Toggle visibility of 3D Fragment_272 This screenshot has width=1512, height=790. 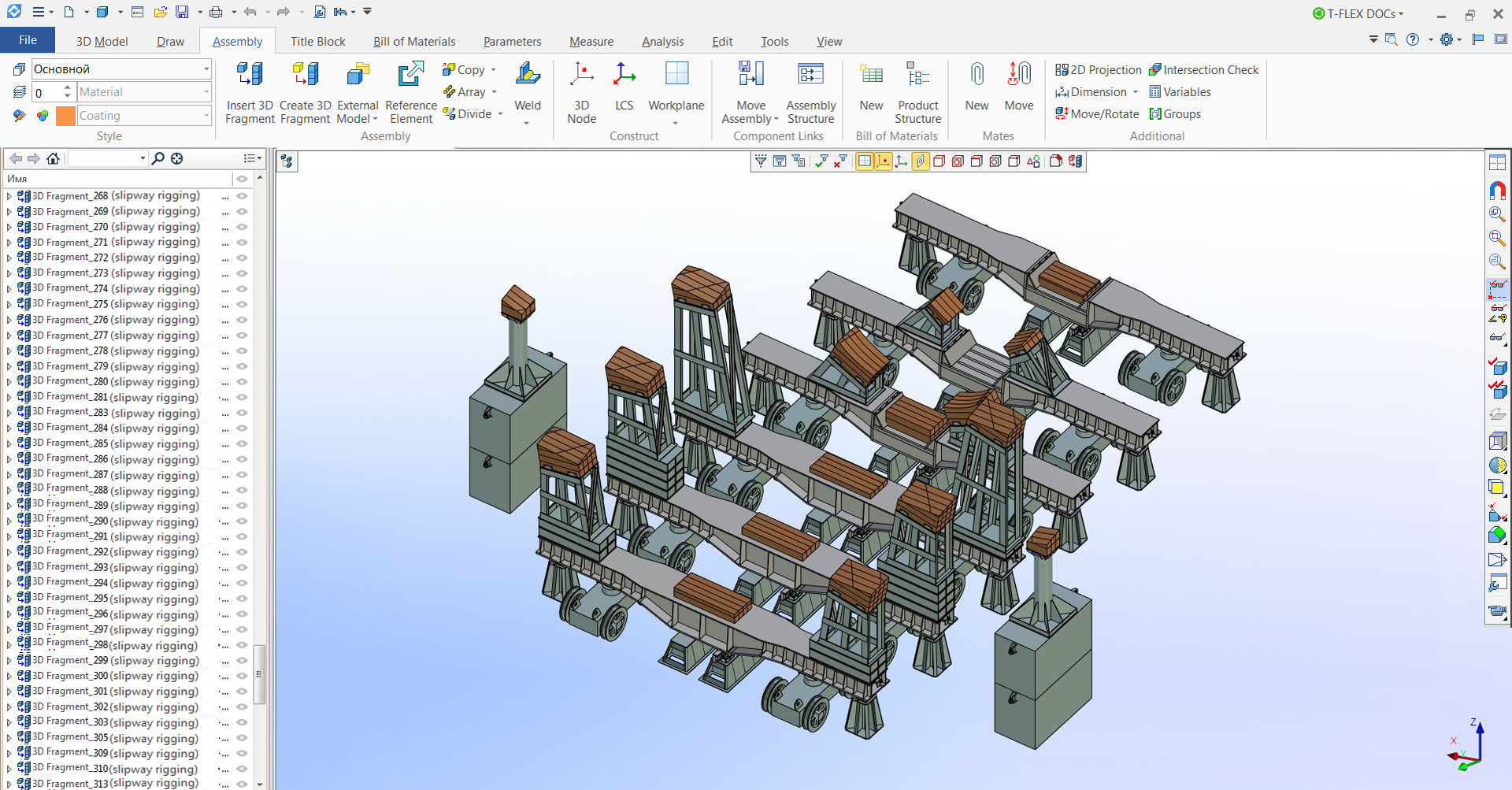242,258
